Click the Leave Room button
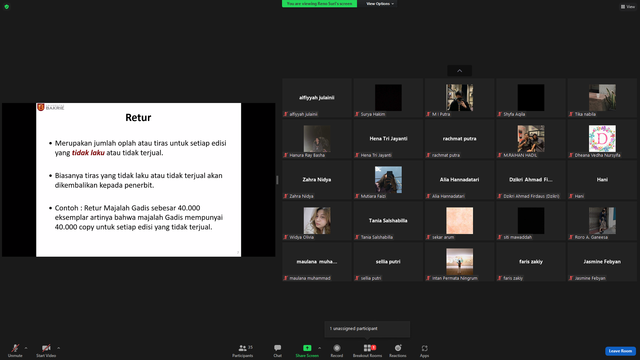Image resolution: width=640 pixels, height=360 pixels. point(620,351)
